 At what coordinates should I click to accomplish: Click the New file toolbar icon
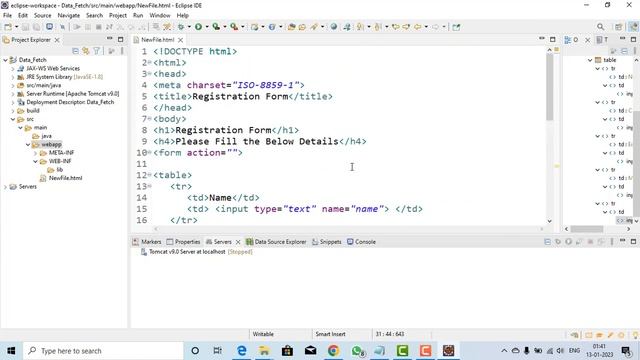tap(8, 27)
